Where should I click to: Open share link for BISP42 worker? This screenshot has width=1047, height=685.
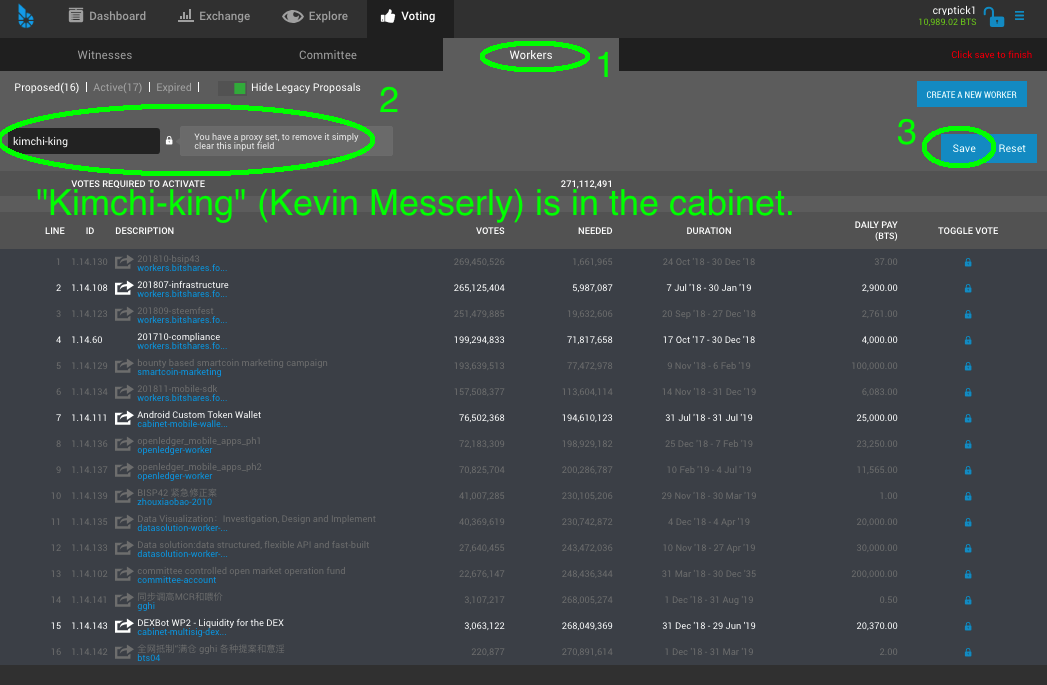pos(124,497)
